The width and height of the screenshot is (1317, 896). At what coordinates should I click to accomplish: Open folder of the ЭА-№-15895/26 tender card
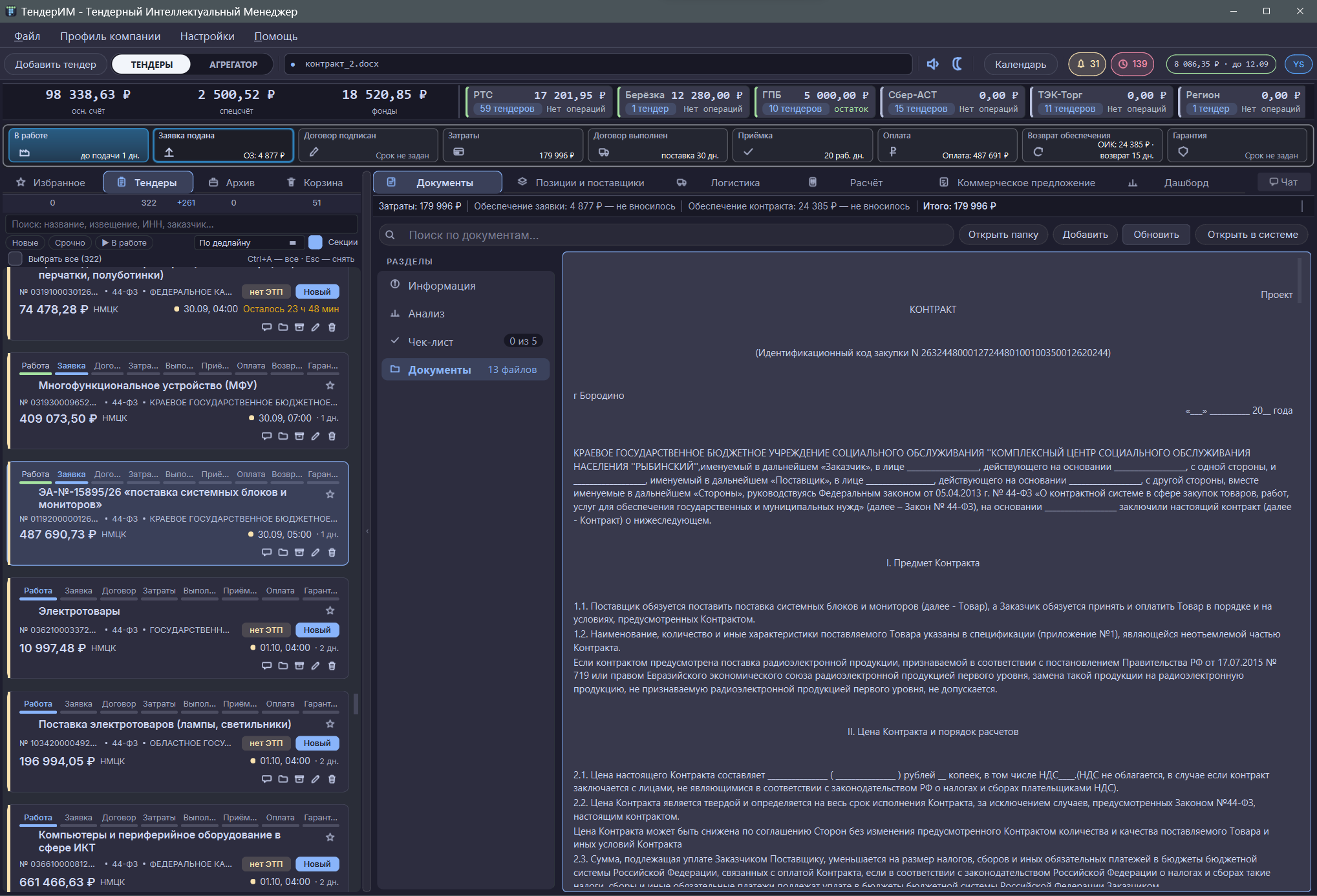click(x=283, y=553)
